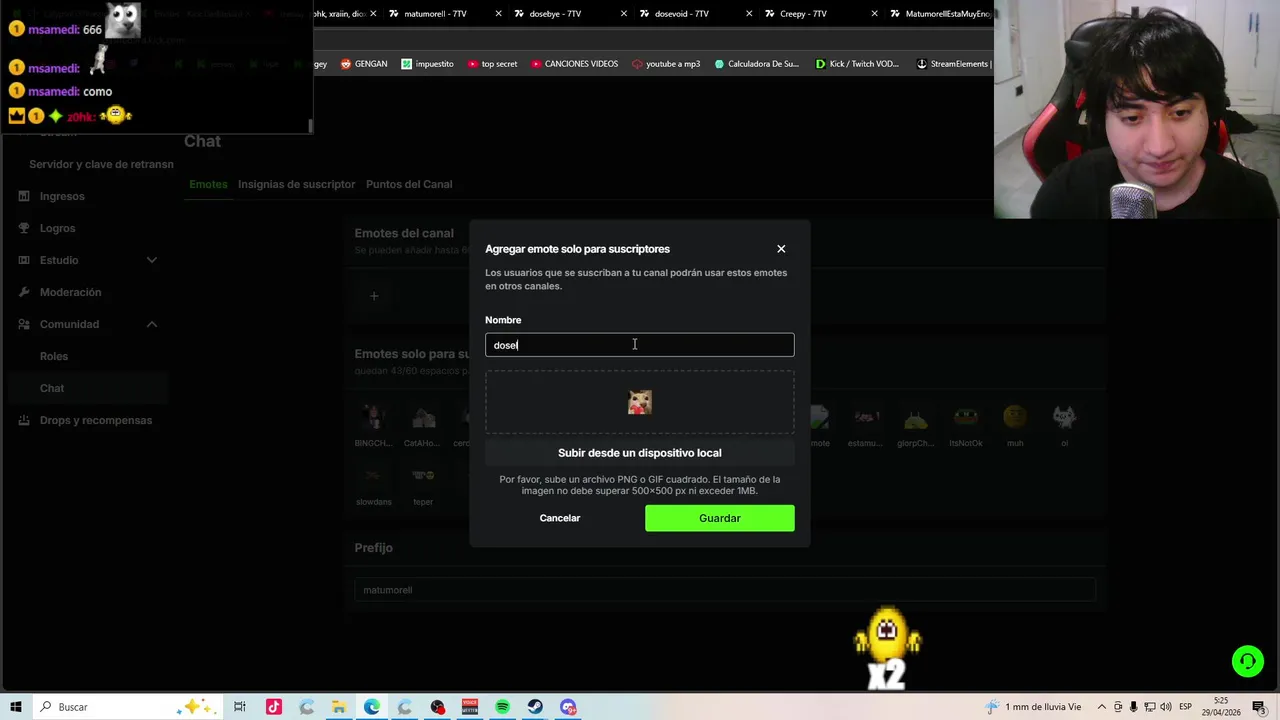Close the dosebye - 7TV tab
Viewport: 1280px width, 720px height.
pyautogui.click(x=624, y=14)
